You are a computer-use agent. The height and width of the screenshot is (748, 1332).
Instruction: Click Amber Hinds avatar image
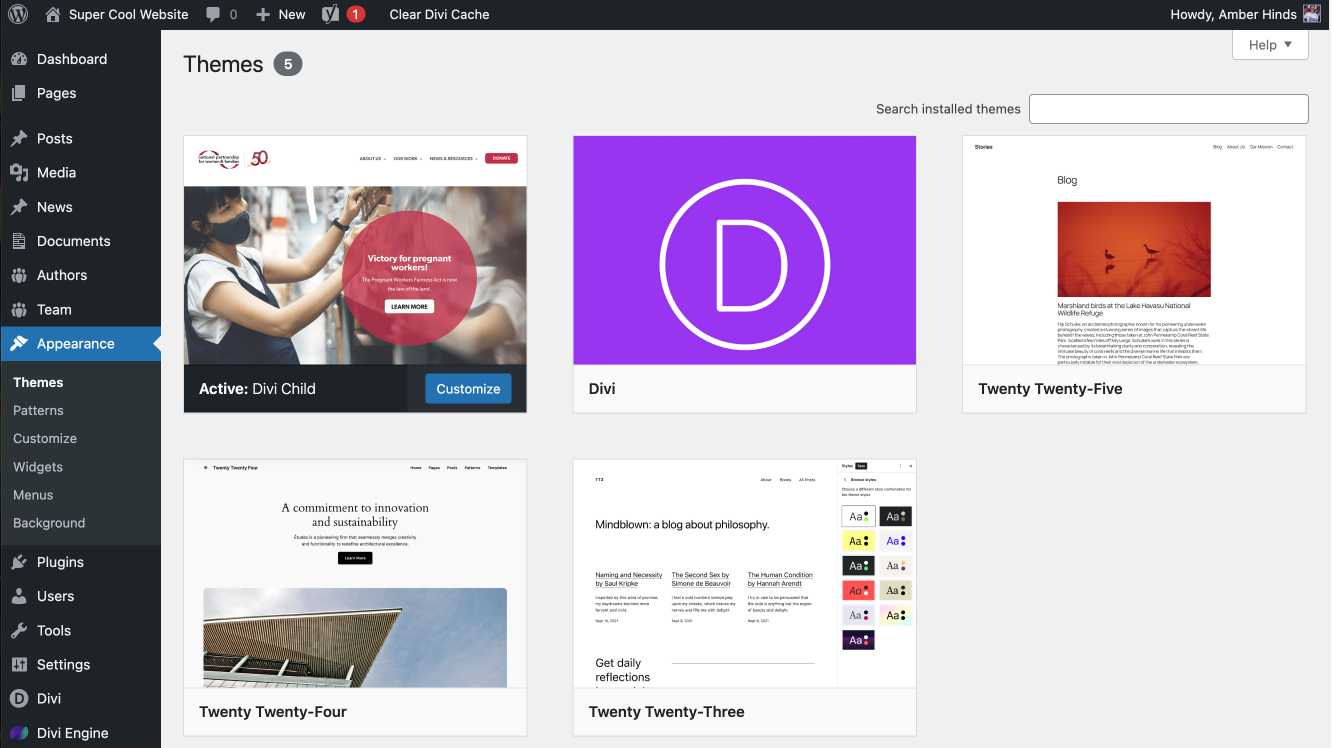click(1311, 14)
